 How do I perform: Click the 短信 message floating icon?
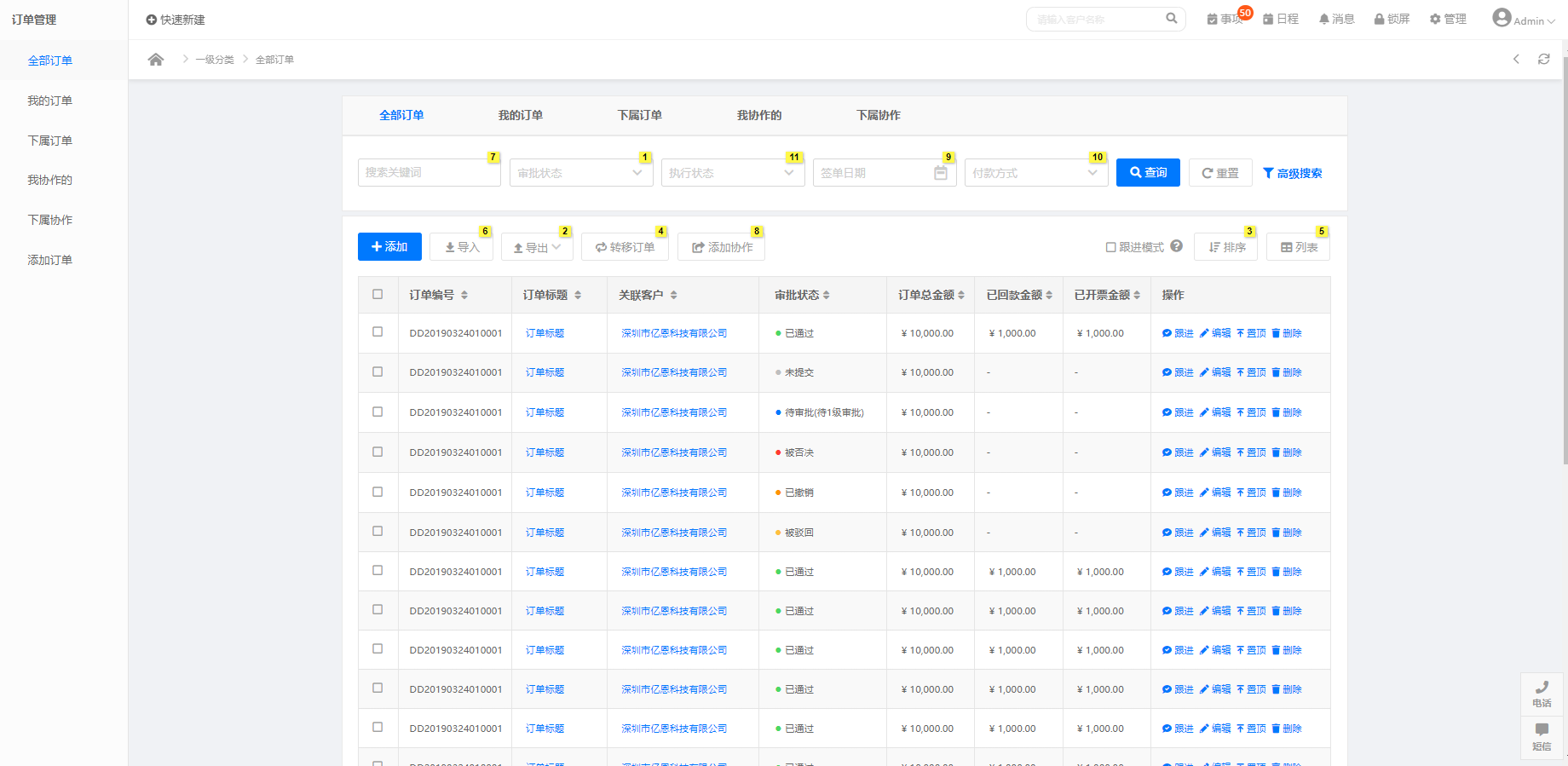pos(1542,737)
